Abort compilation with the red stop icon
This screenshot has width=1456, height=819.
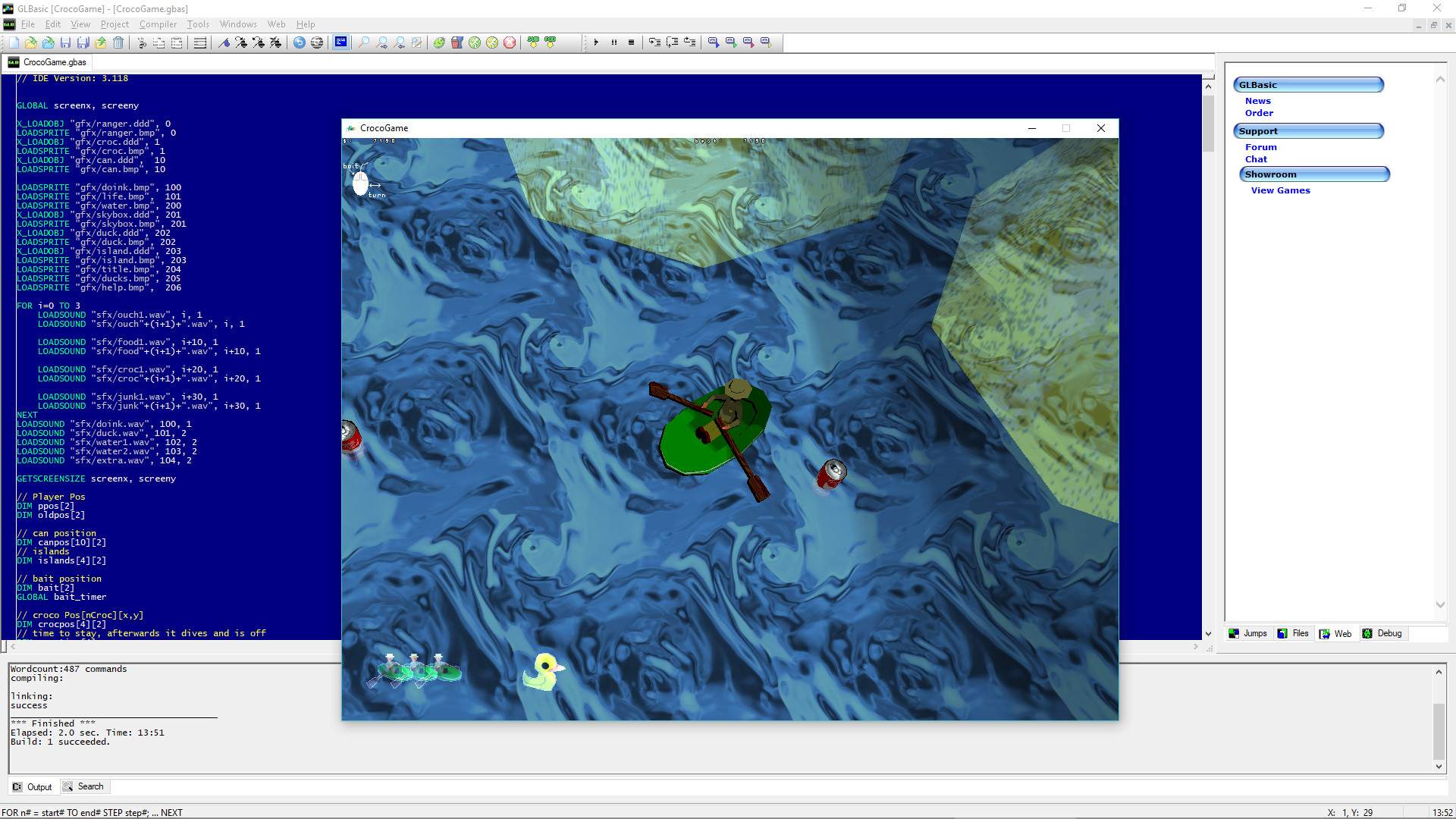tap(510, 42)
